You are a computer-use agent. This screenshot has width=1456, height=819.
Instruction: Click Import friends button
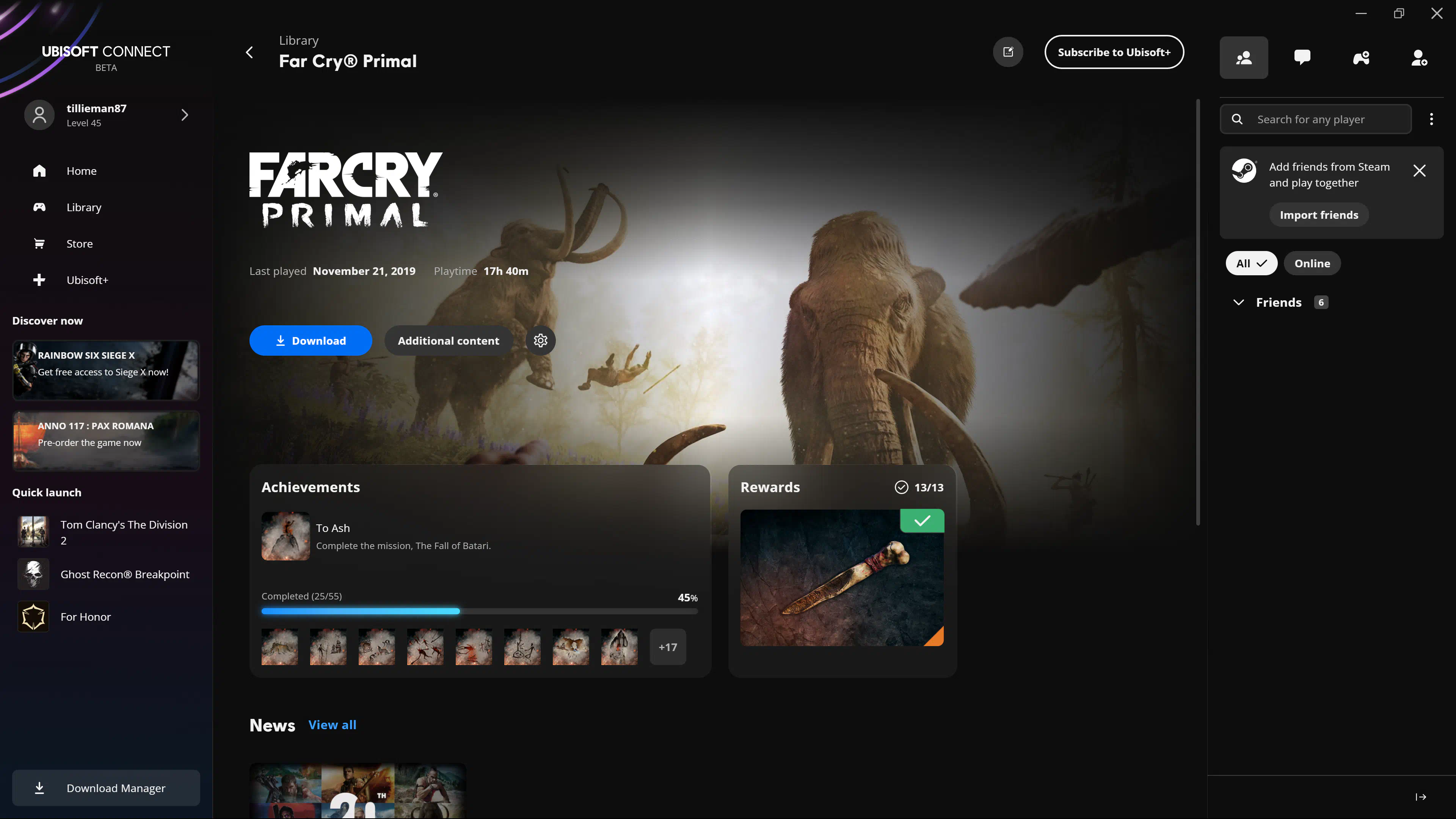click(1319, 215)
